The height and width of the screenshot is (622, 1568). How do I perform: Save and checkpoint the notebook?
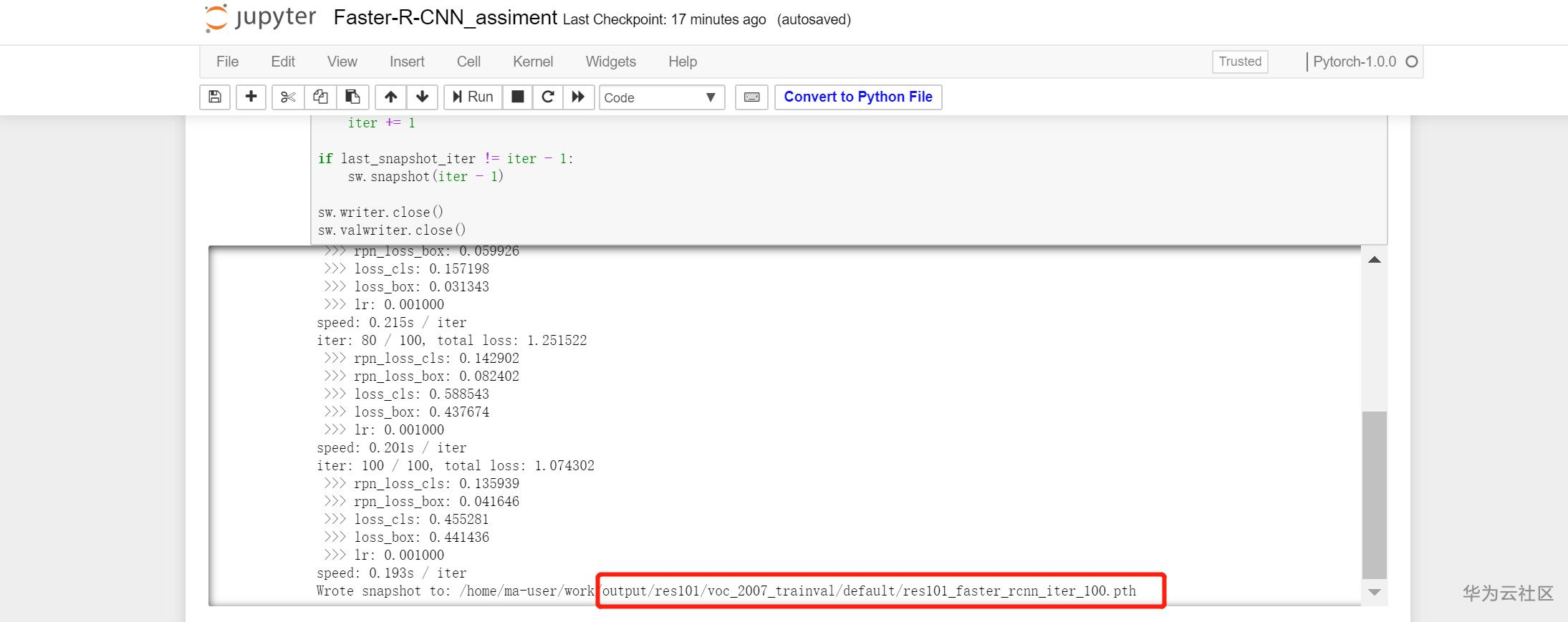pyautogui.click(x=215, y=97)
